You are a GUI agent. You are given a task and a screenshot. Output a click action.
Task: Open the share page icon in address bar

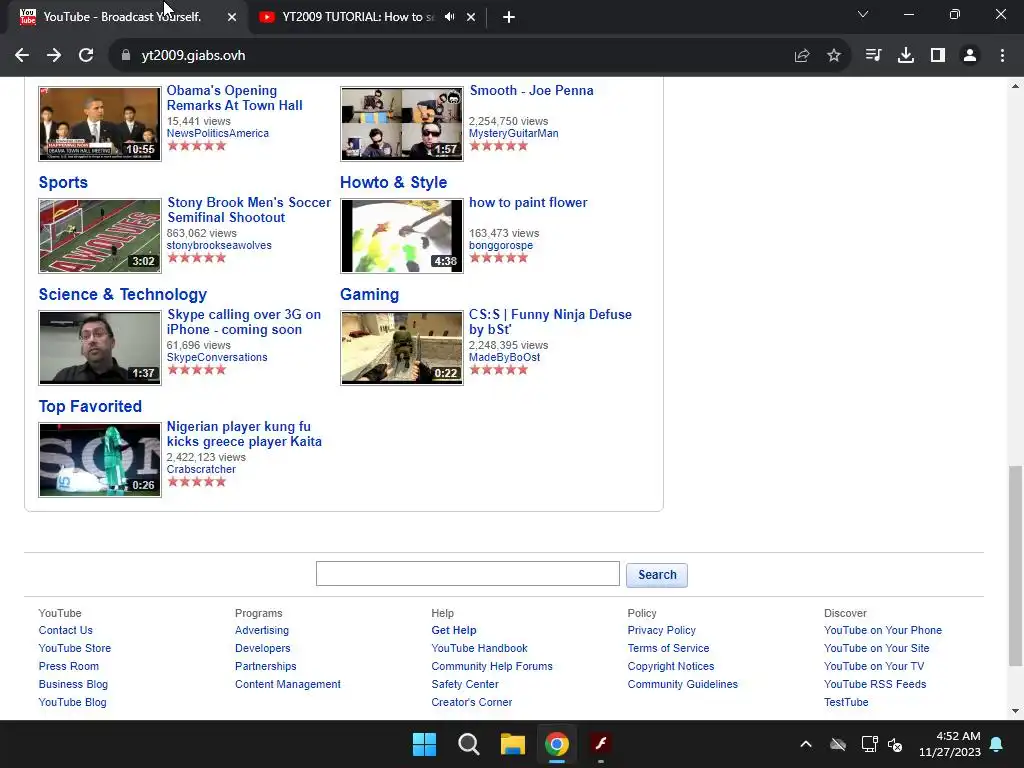coord(802,56)
